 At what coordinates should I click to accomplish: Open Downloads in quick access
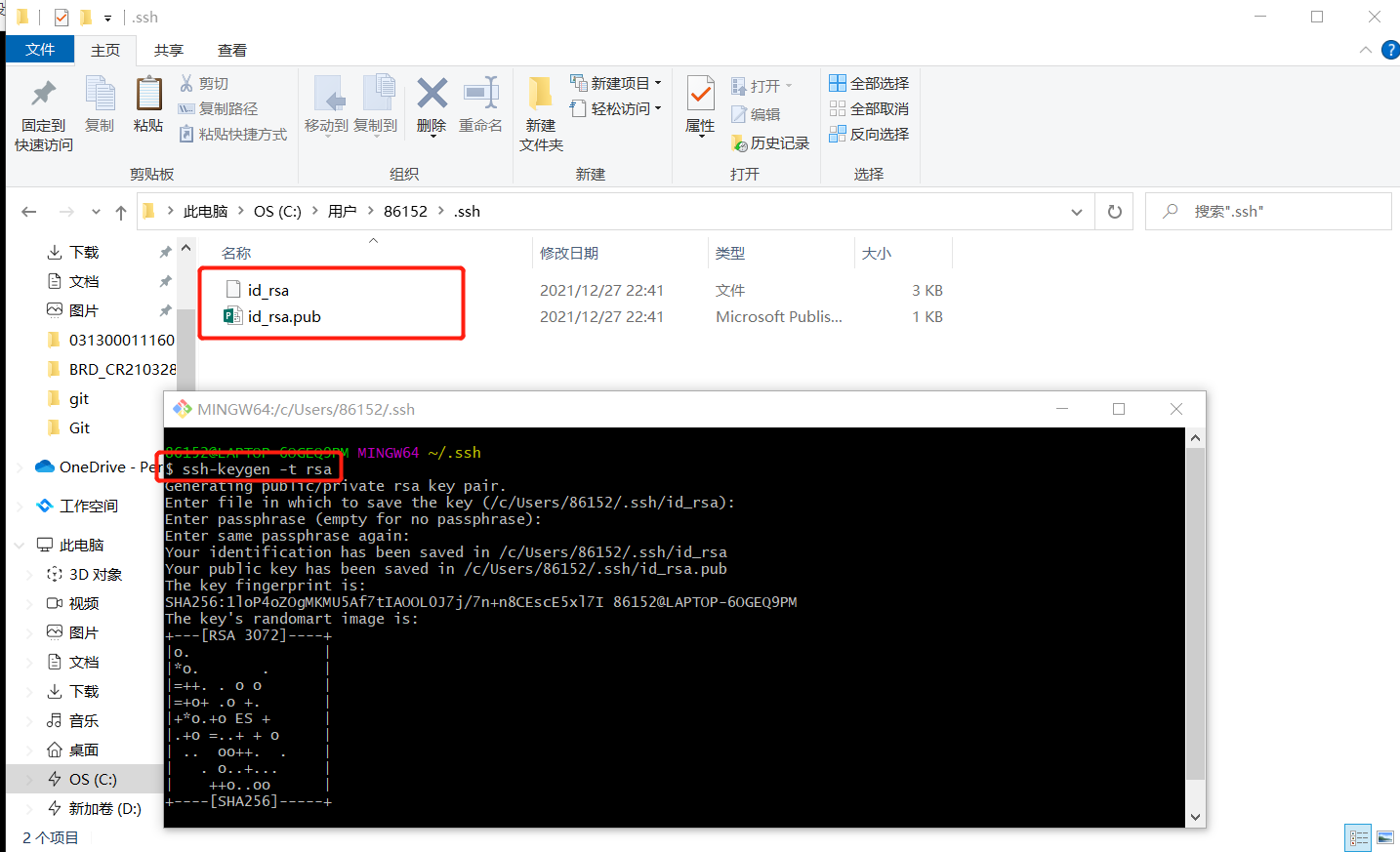84,252
